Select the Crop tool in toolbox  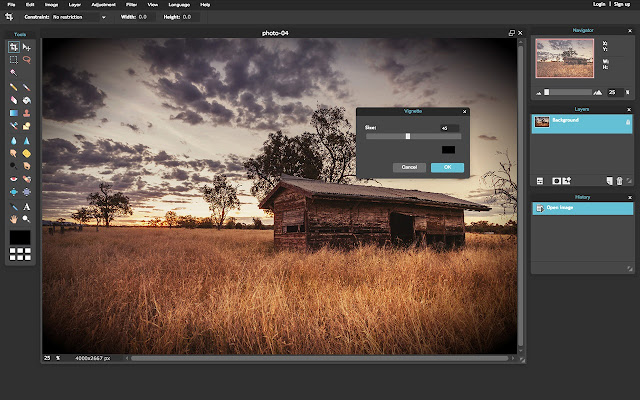click(x=14, y=47)
